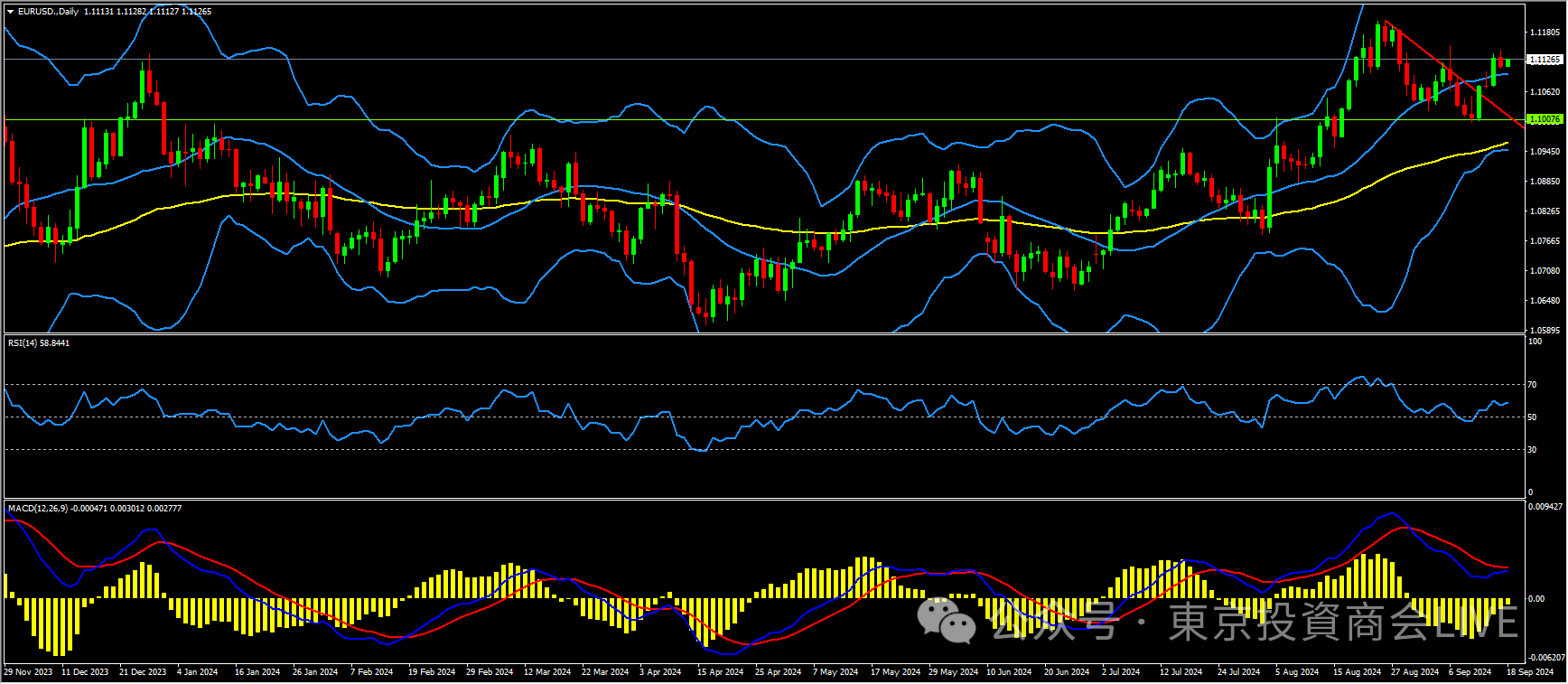
Task: Click the 1.08850 price axis label
Action: click(x=1545, y=182)
